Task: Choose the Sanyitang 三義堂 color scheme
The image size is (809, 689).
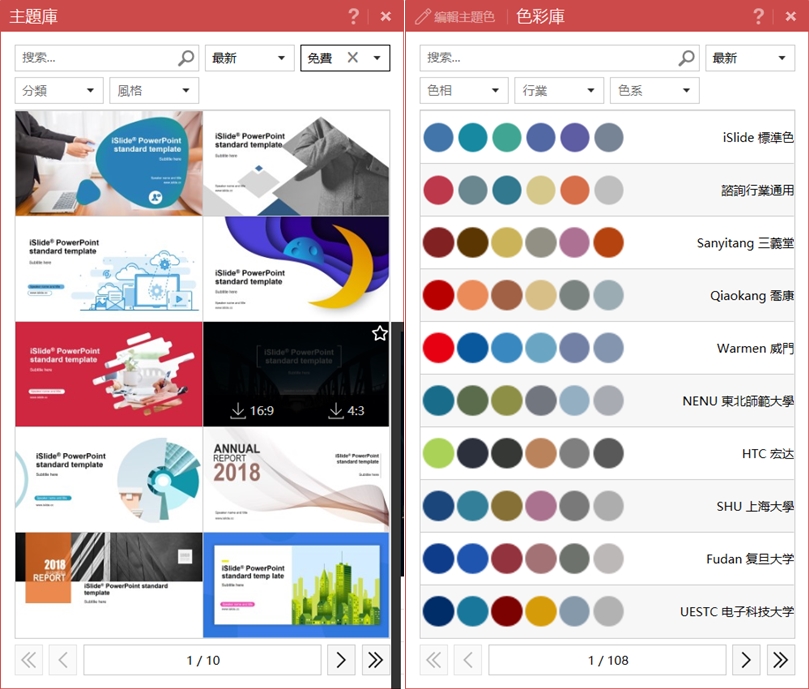Action: [x=607, y=243]
